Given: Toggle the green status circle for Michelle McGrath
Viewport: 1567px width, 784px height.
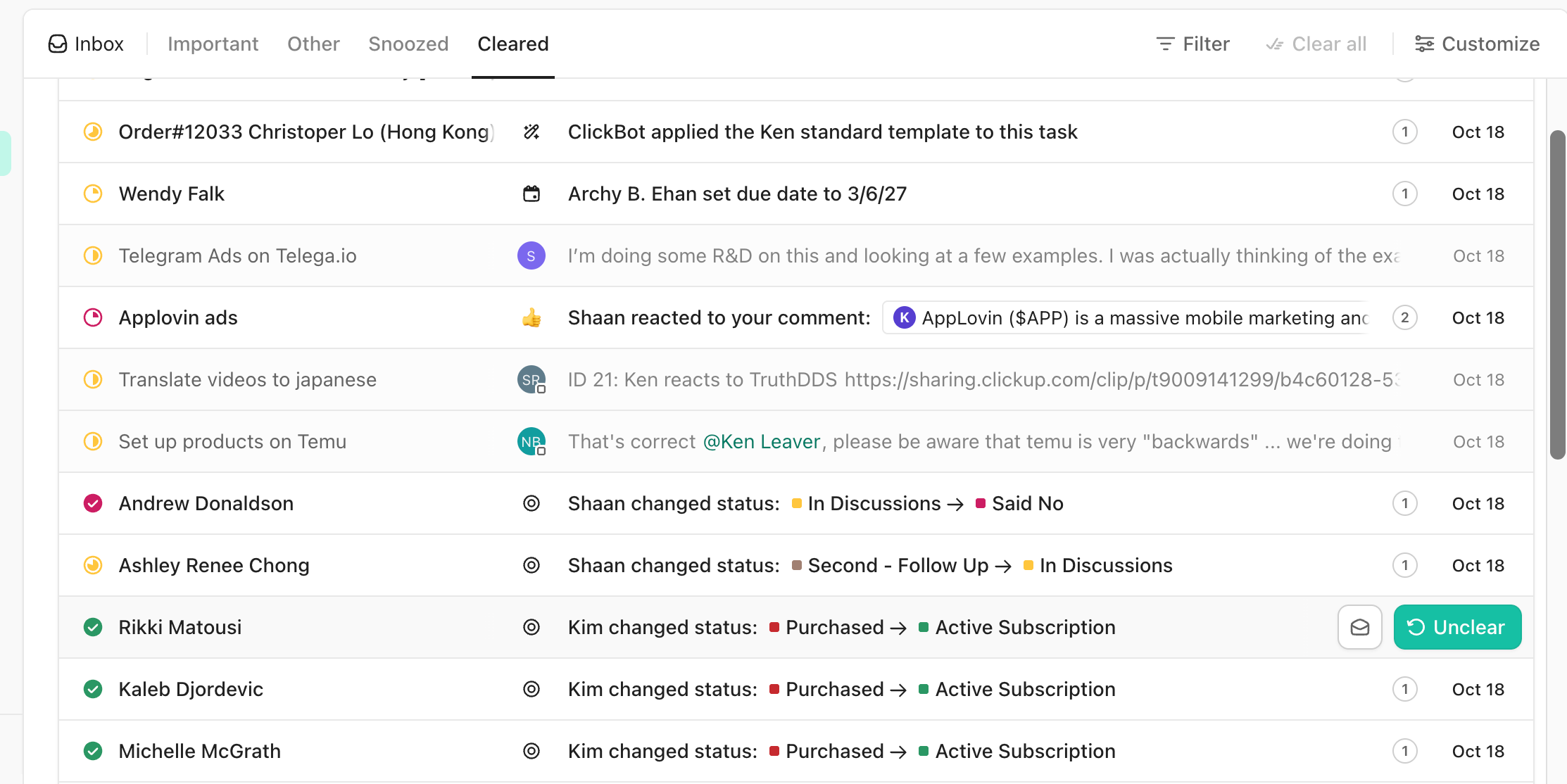Looking at the screenshot, I should point(93,751).
